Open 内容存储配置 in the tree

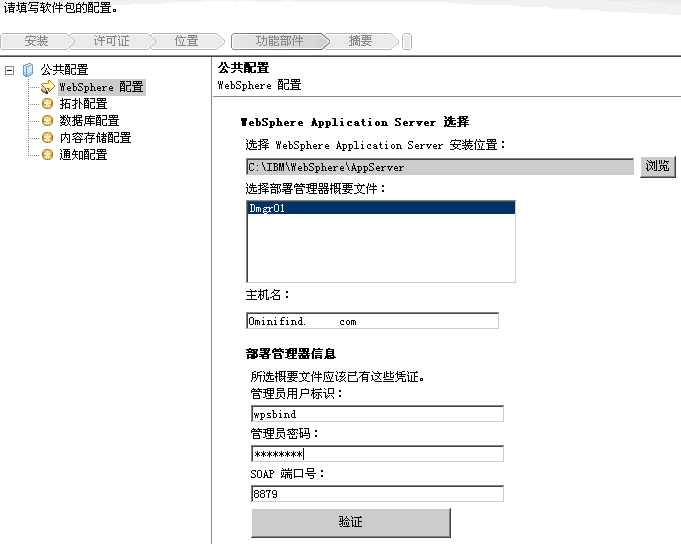(95, 138)
